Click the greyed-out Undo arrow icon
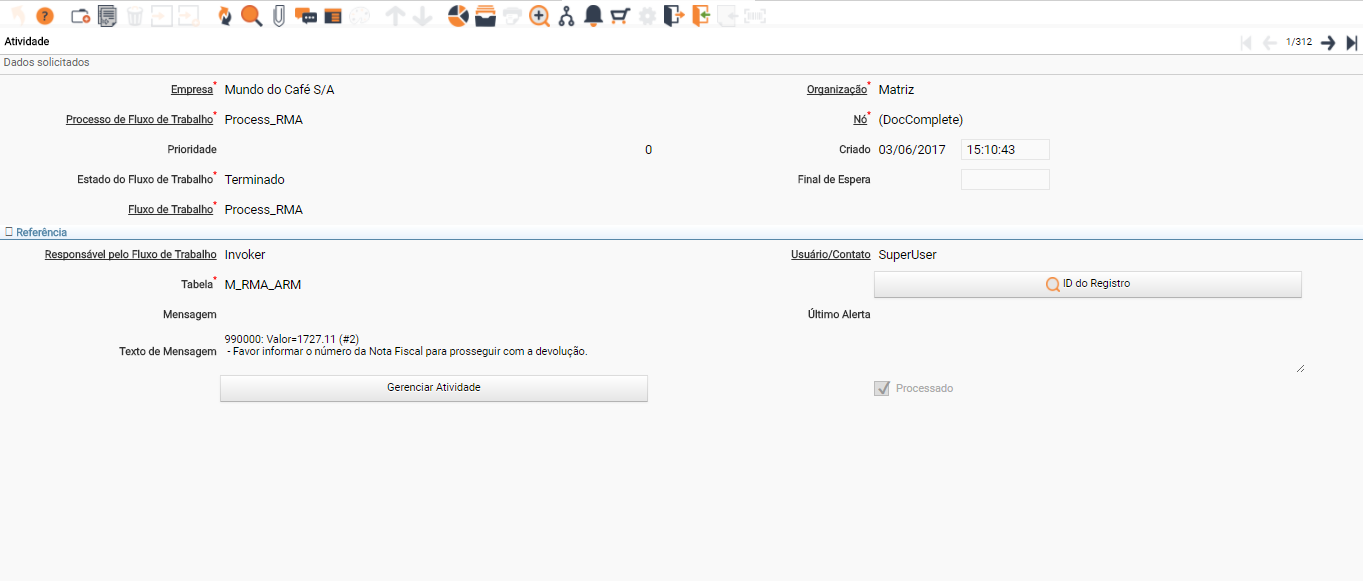The image size is (1363, 581). click(17, 16)
